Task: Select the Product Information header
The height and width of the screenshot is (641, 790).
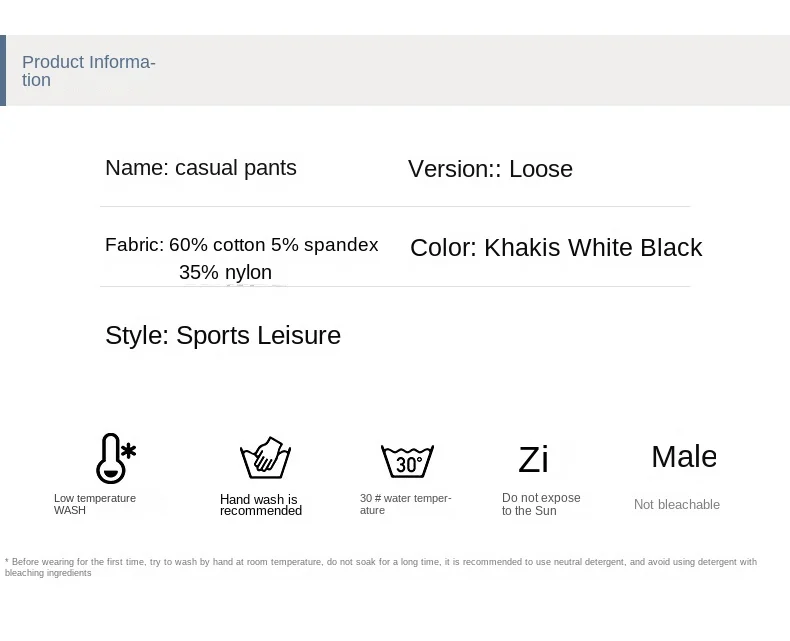Action: [88, 71]
